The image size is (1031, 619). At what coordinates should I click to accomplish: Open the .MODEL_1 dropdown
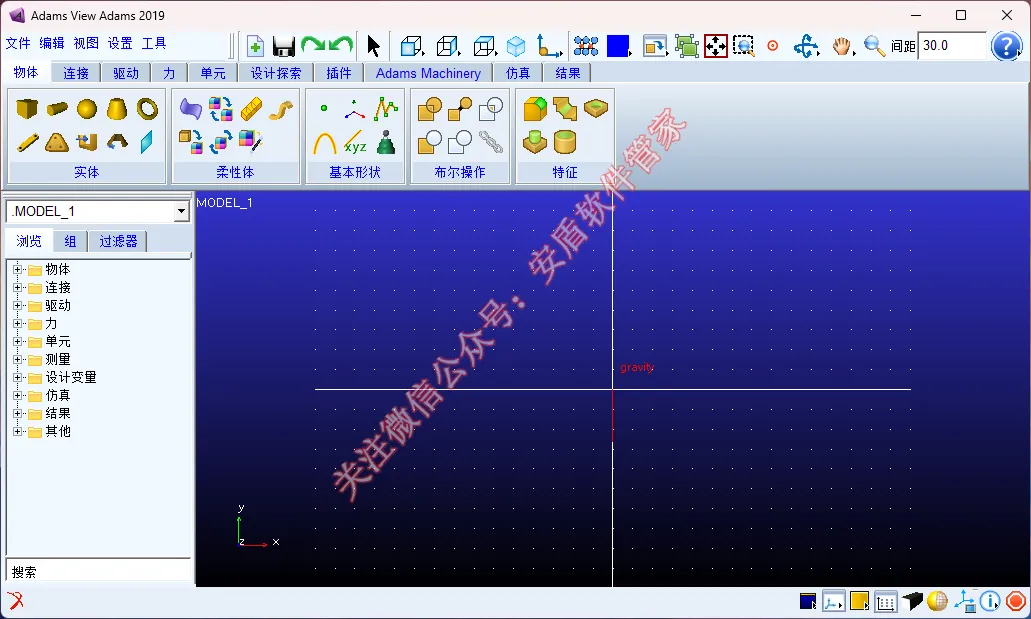pyautogui.click(x=181, y=211)
